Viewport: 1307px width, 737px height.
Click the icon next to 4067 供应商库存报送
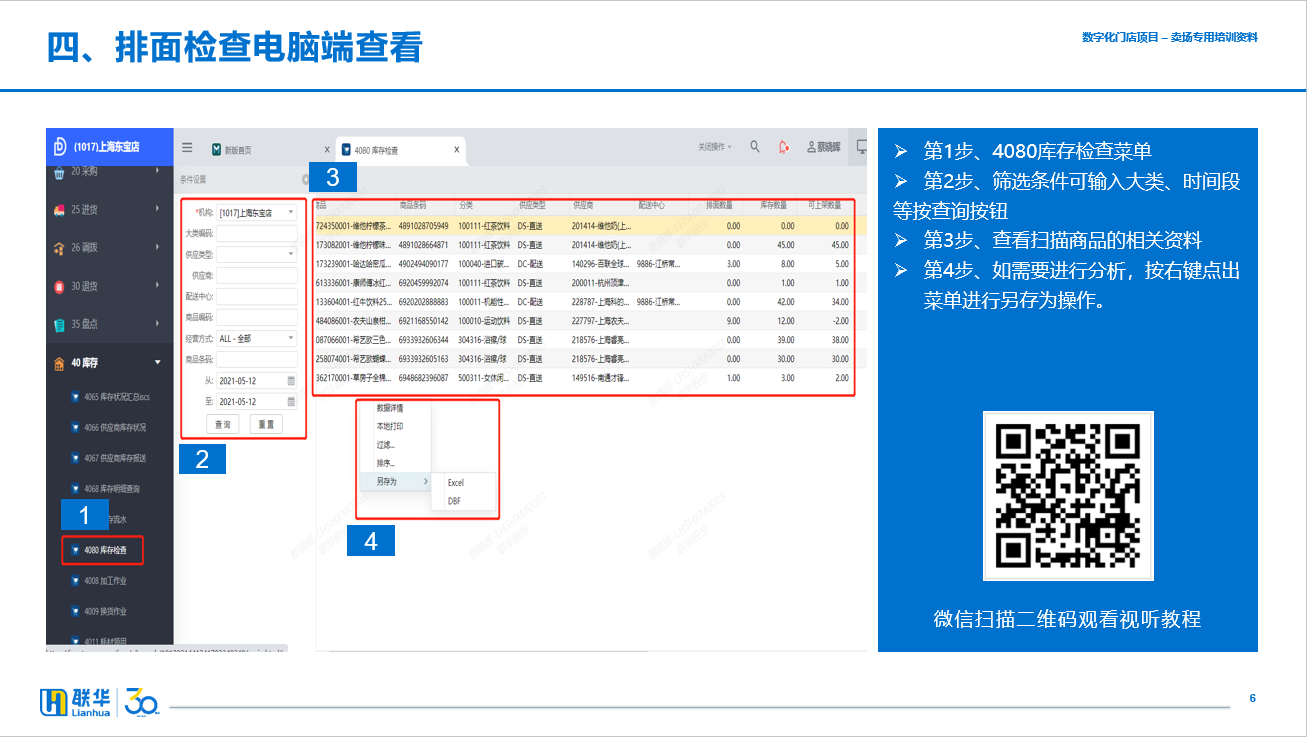[x=75, y=458]
